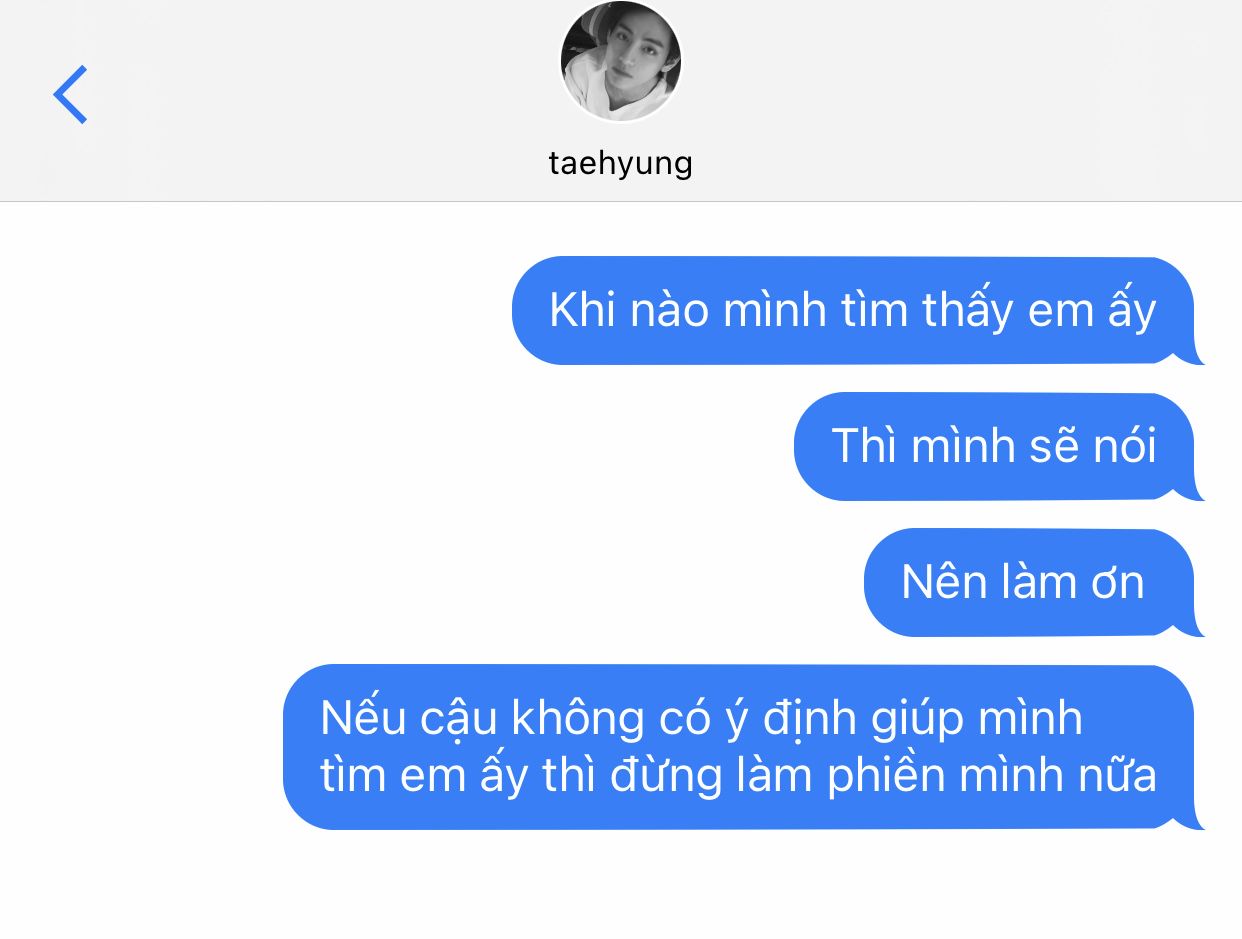Tap the contact name taehyung
This screenshot has height=939, width=1242.
621,162
